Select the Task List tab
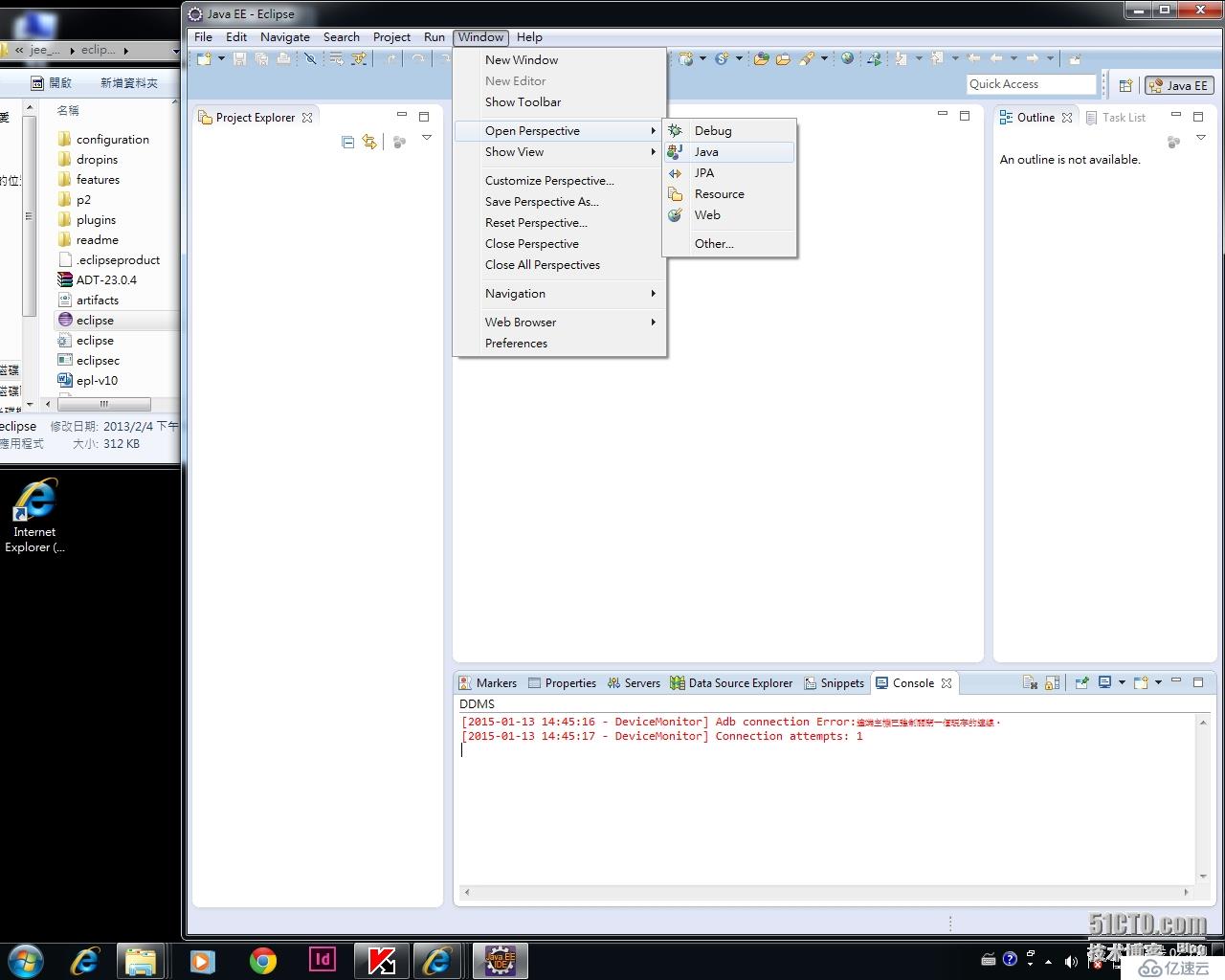The width and height of the screenshot is (1225, 980). 1116,118
